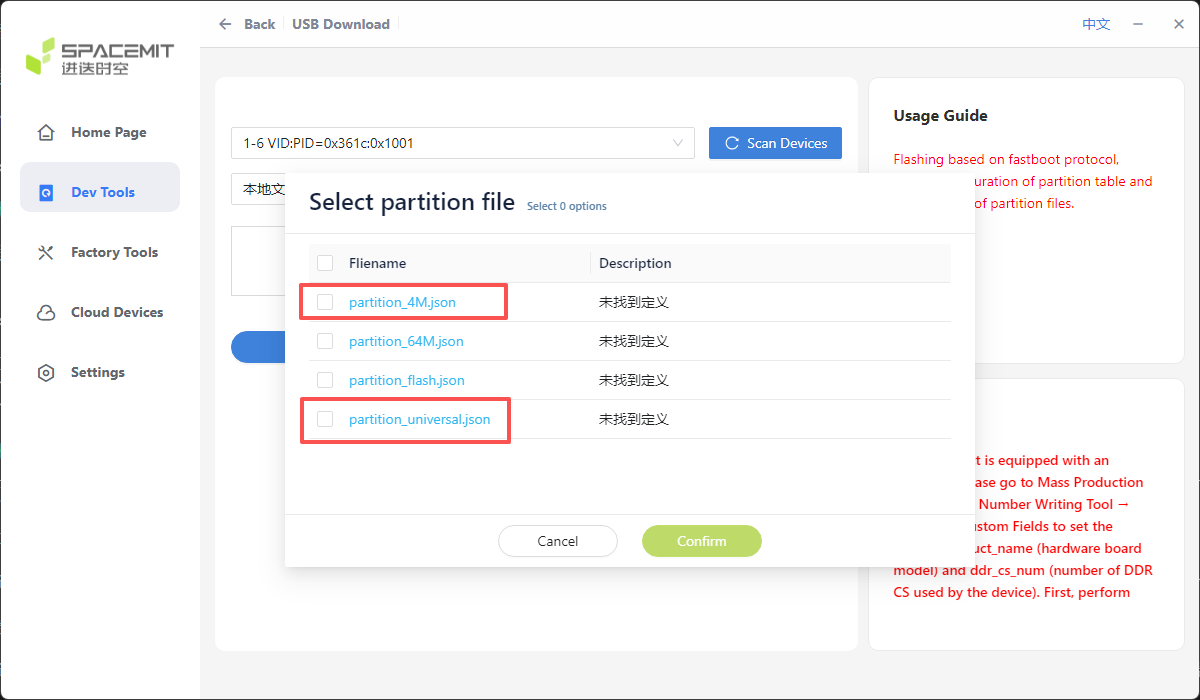Expand the VID:PID device dropdown

click(463, 143)
